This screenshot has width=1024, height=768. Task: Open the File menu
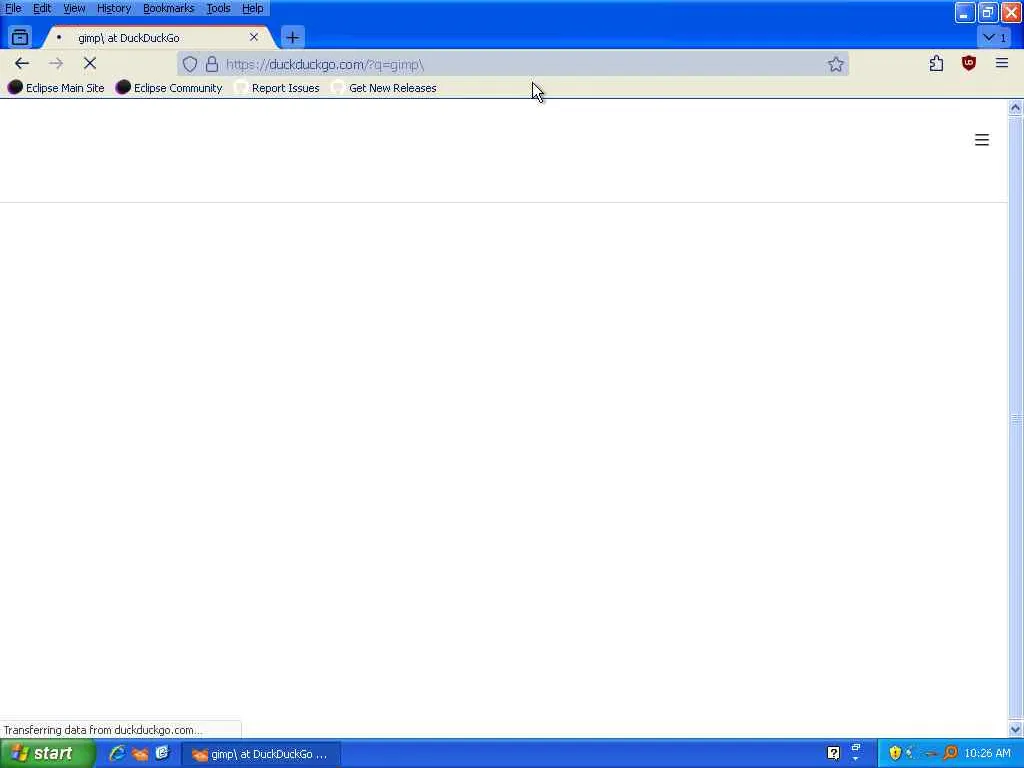(13, 8)
